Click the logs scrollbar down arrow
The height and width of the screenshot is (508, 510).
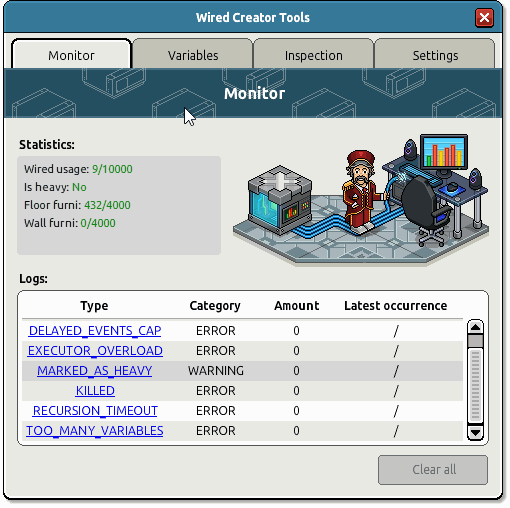pos(475,433)
